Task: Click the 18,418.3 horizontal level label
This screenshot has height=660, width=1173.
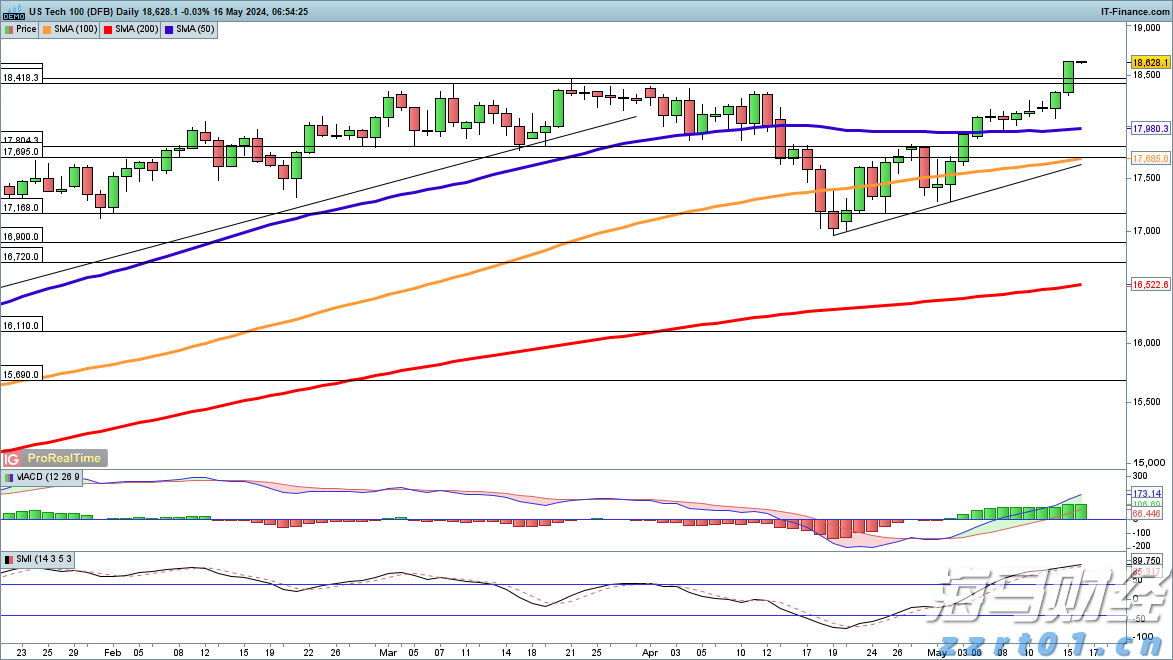Action: click(x=21, y=77)
